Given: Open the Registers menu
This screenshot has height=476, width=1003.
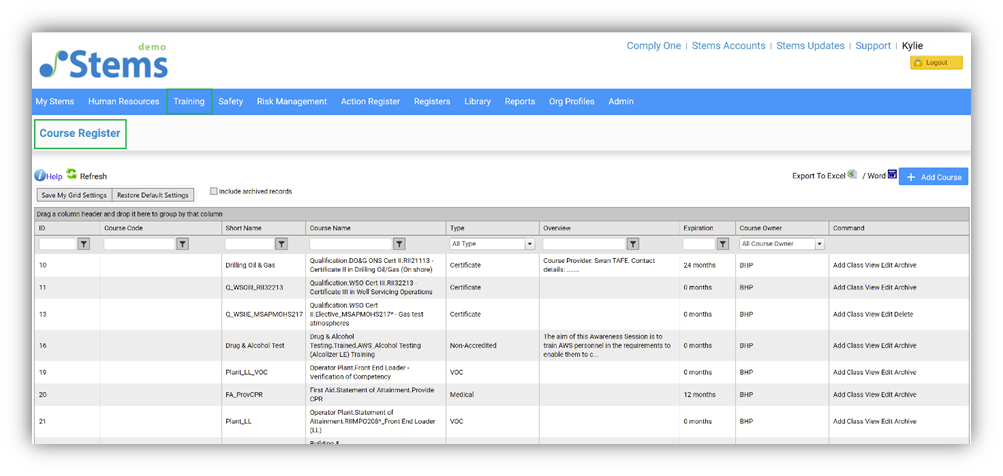Looking at the screenshot, I should (x=432, y=101).
